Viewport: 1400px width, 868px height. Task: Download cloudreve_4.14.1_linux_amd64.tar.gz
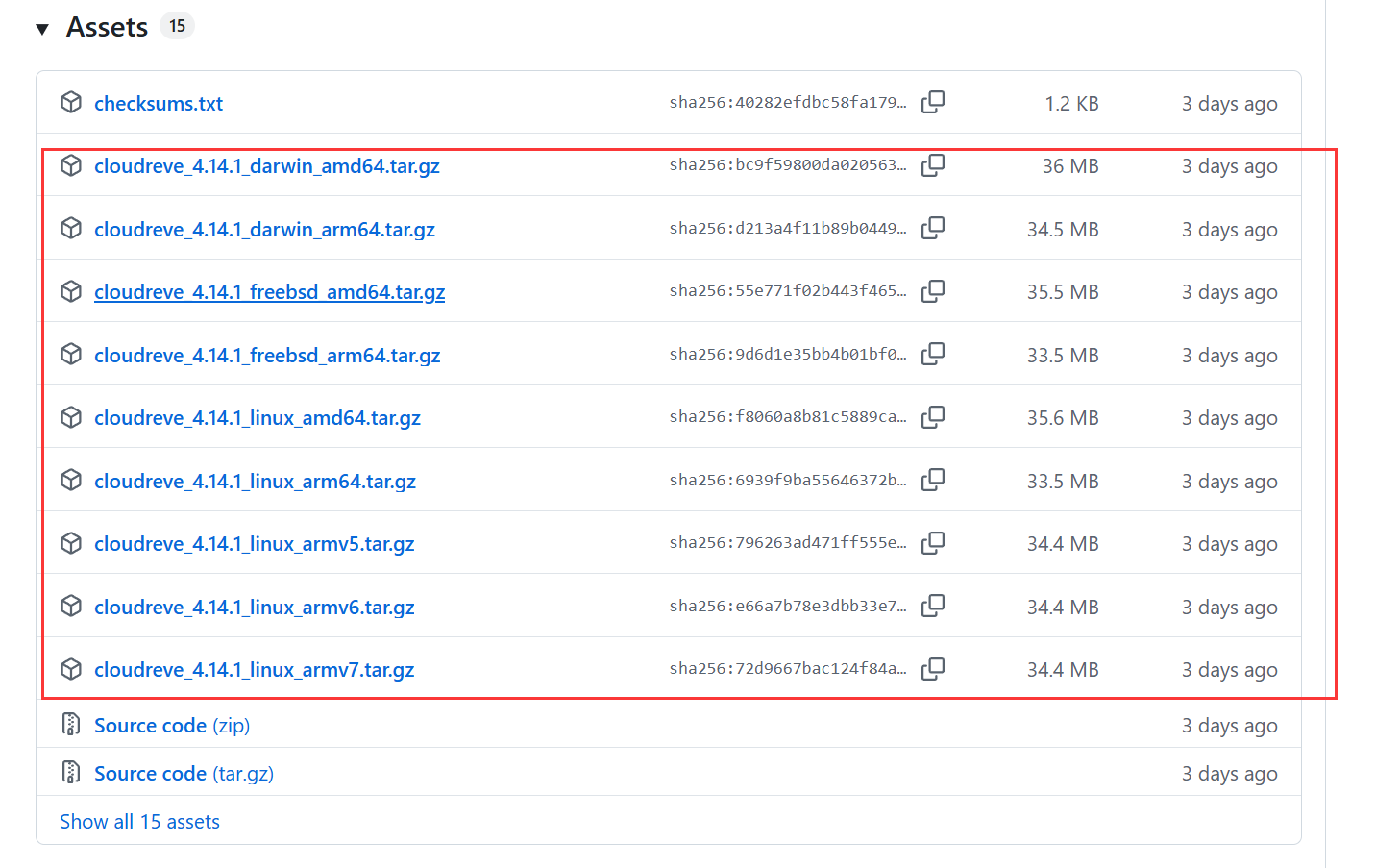point(258,418)
